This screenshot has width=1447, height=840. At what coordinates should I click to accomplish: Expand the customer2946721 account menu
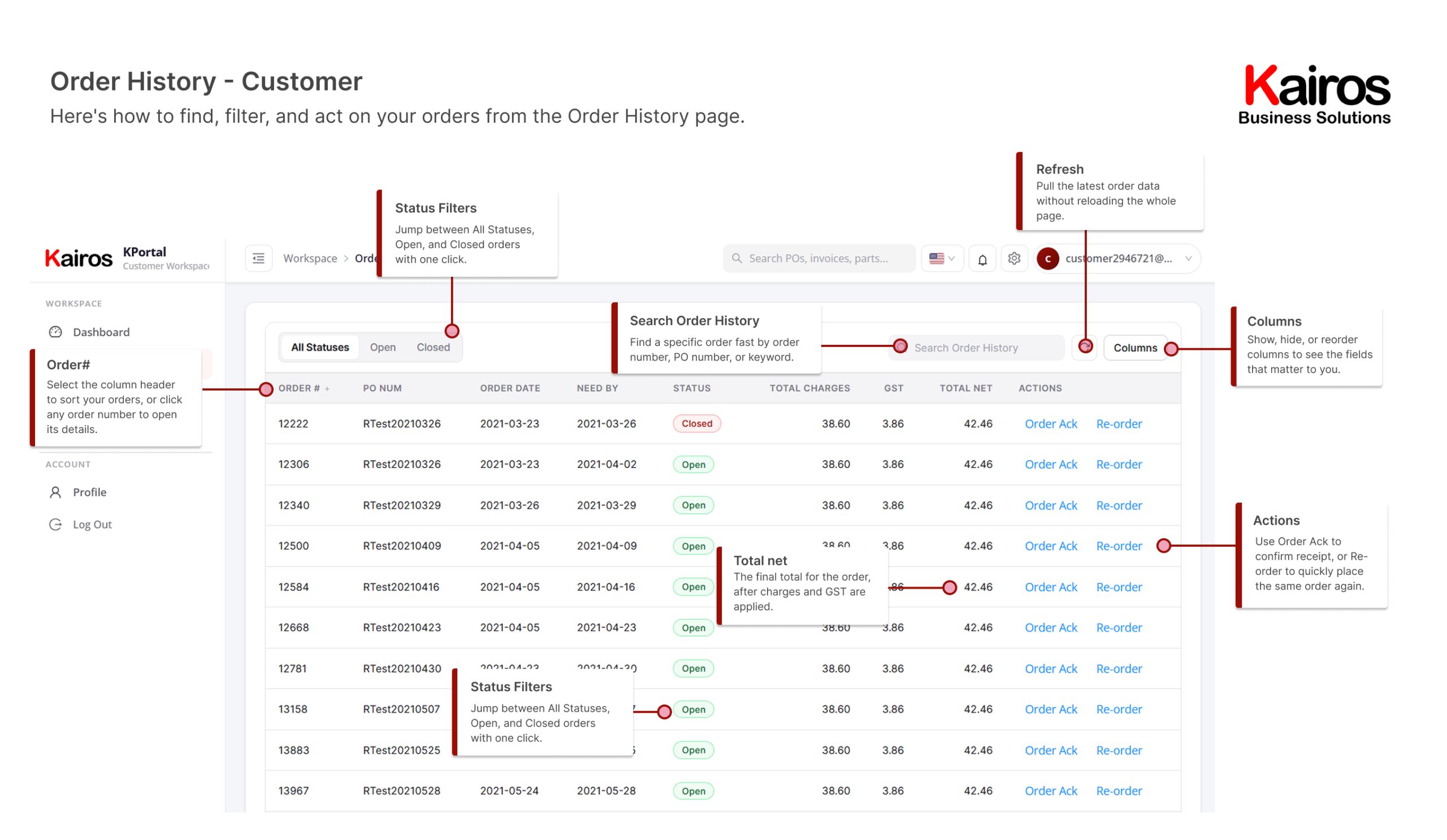click(1117, 259)
